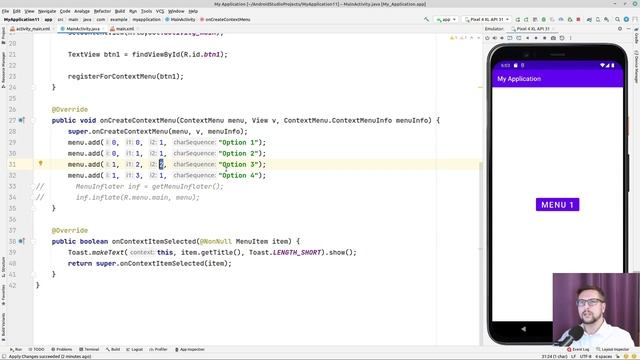Click My Application title in emulator app bar
The image size is (640, 360).
click(519, 79)
